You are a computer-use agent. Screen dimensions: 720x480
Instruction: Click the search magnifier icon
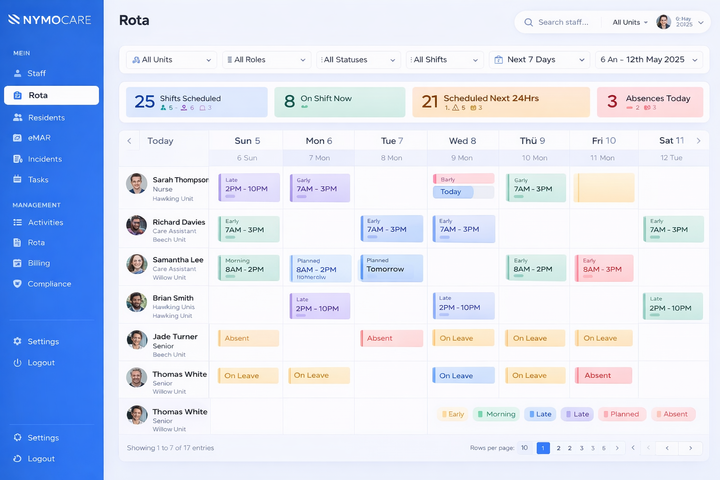(x=529, y=22)
